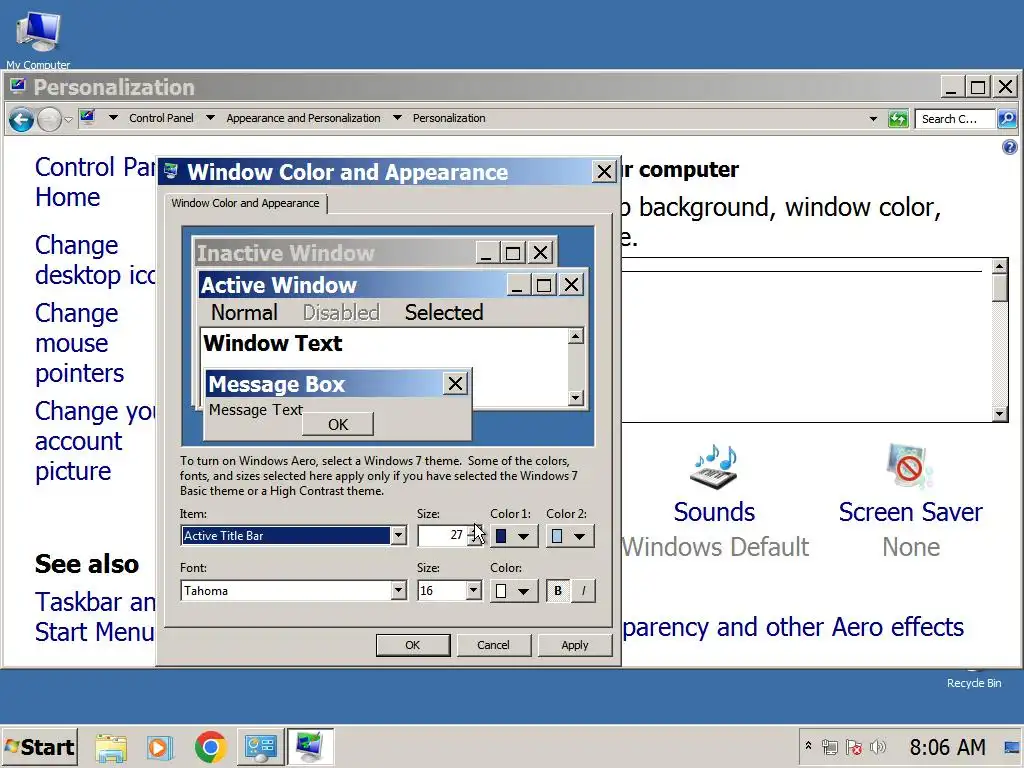Click the clock showing 8:06 AM
The width and height of the screenshot is (1024, 768).
(x=947, y=746)
